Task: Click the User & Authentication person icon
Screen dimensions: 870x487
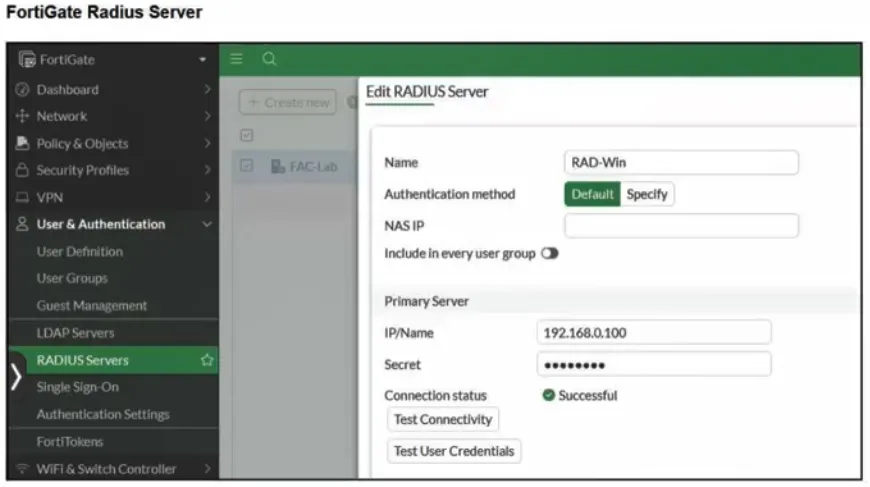Action: pos(22,224)
